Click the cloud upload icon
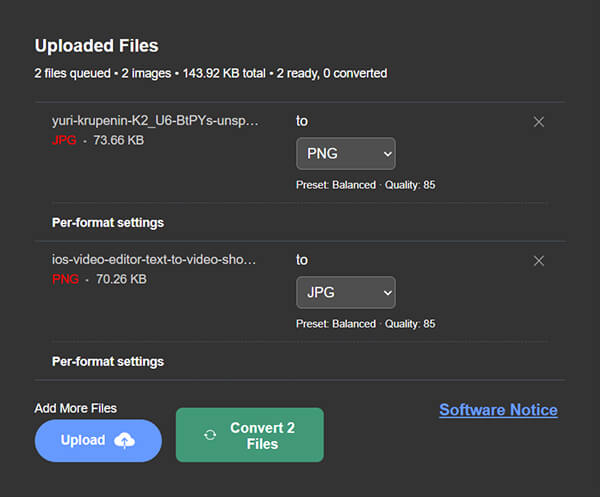This screenshot has height=497, width=600. (124, 441)
